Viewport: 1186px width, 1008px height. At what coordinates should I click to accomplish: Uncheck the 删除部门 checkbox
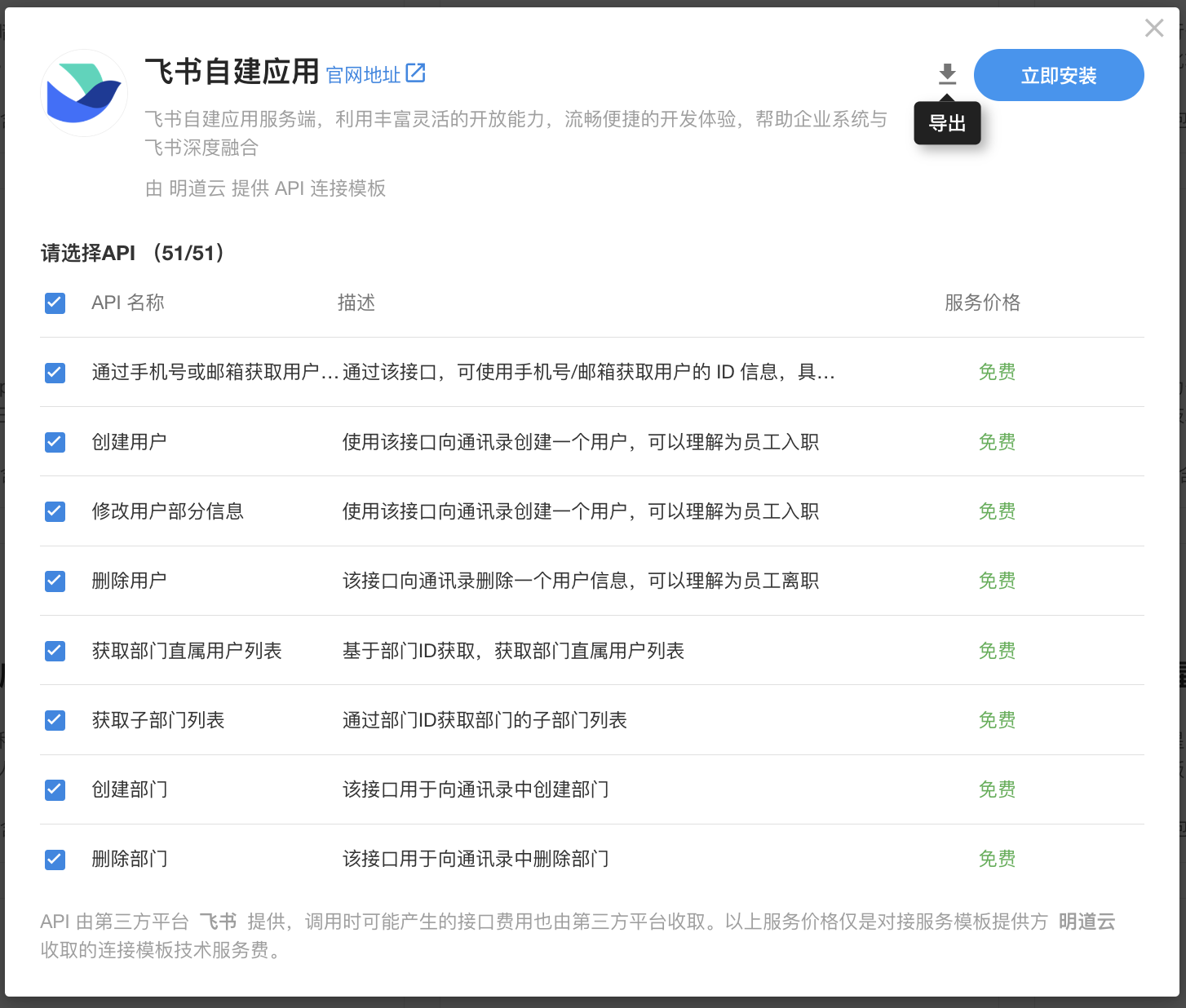pyautogui.click(x=55, y=859)
